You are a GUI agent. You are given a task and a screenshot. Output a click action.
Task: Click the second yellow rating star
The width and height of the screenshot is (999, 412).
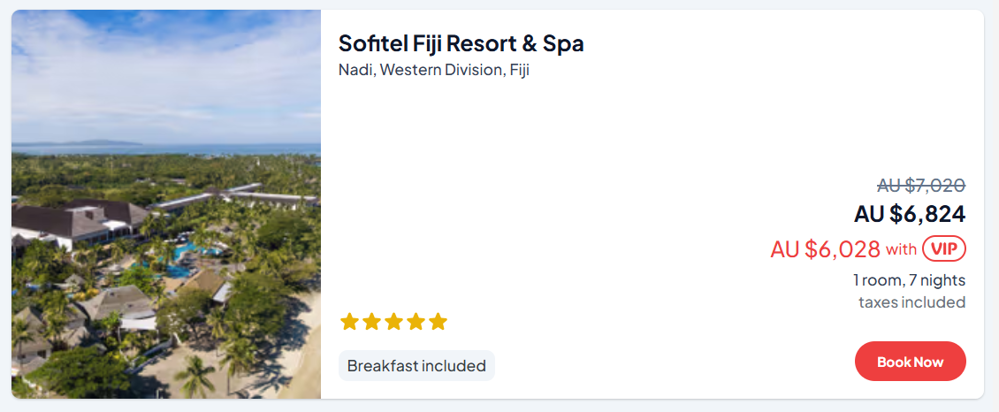pyautogui.click(x=371, y=322)
